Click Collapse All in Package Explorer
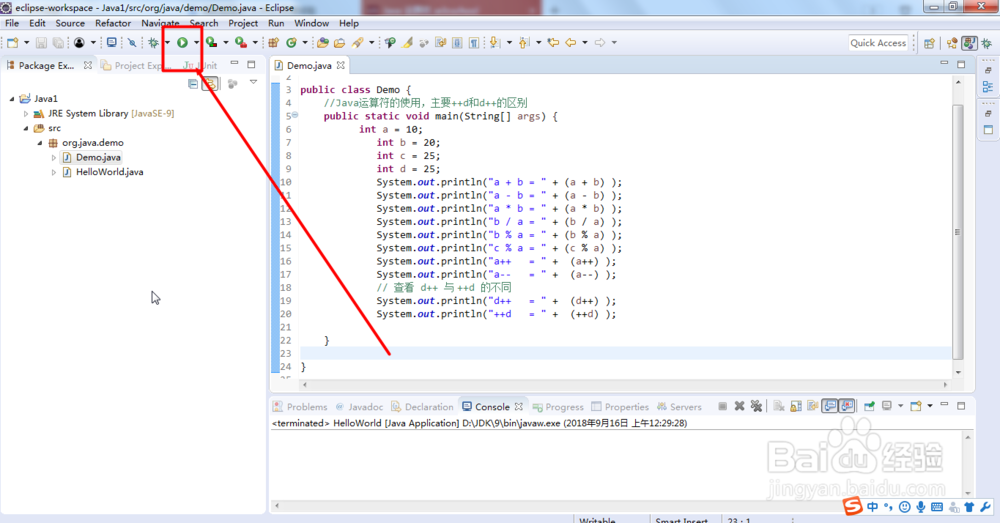1000x523 pixels. click(193, 84)
